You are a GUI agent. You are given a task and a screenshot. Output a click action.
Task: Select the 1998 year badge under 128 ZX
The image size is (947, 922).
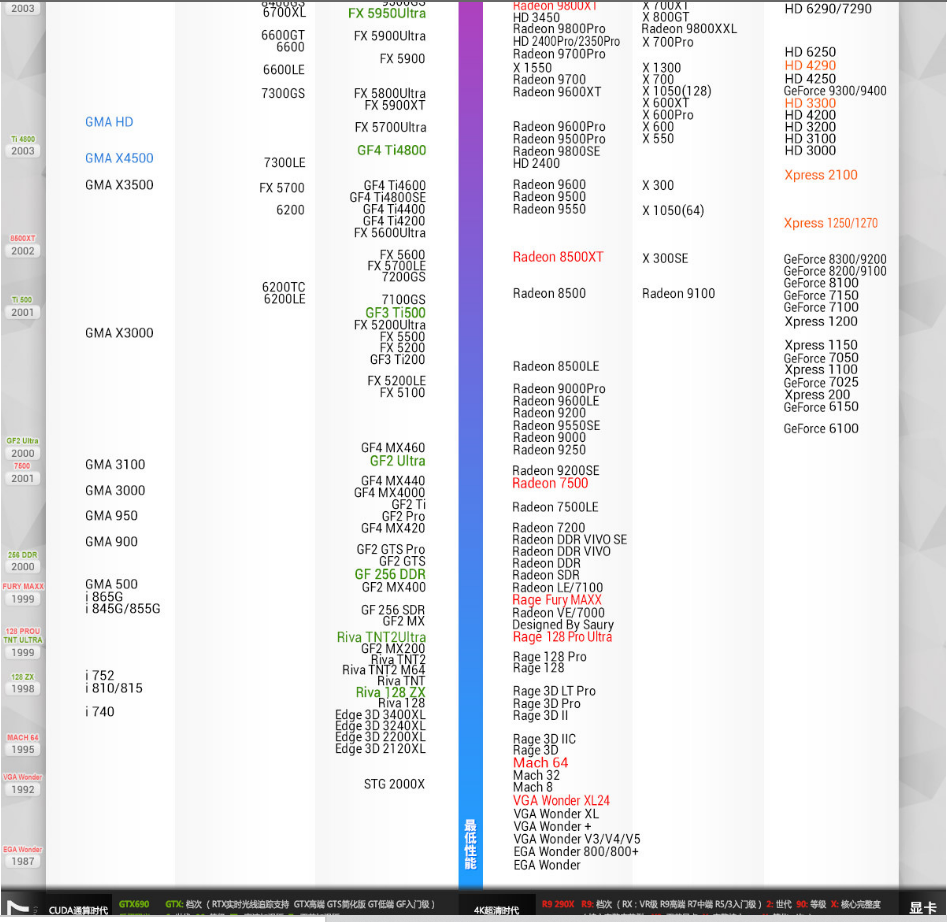23,689
